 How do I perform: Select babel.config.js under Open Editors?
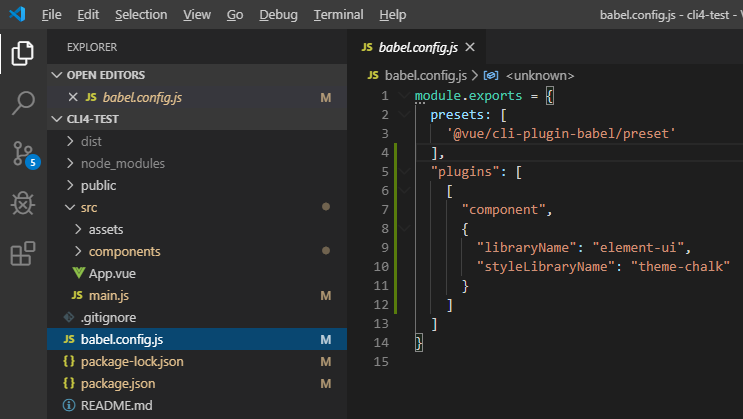click(x=197, y=97)
